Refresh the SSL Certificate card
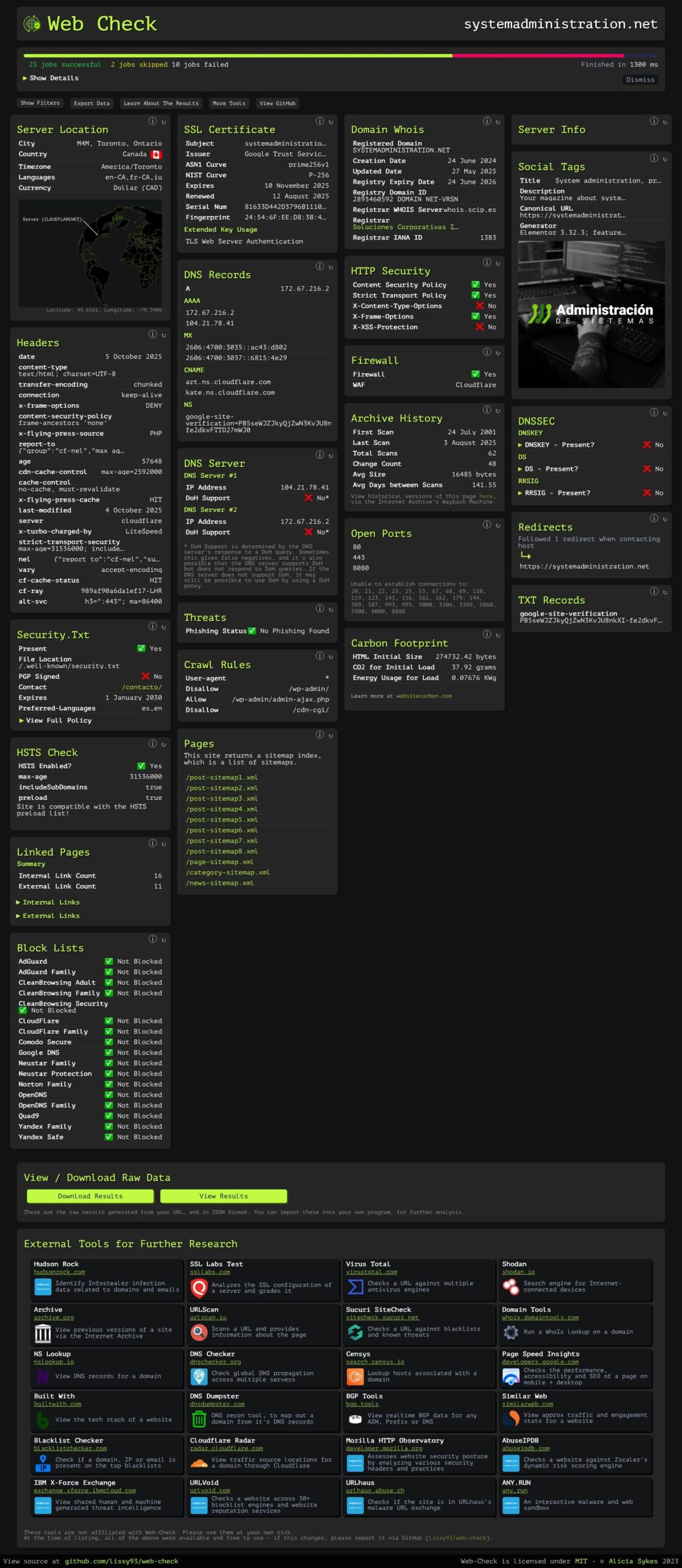682x1568 pixels. 331,122
